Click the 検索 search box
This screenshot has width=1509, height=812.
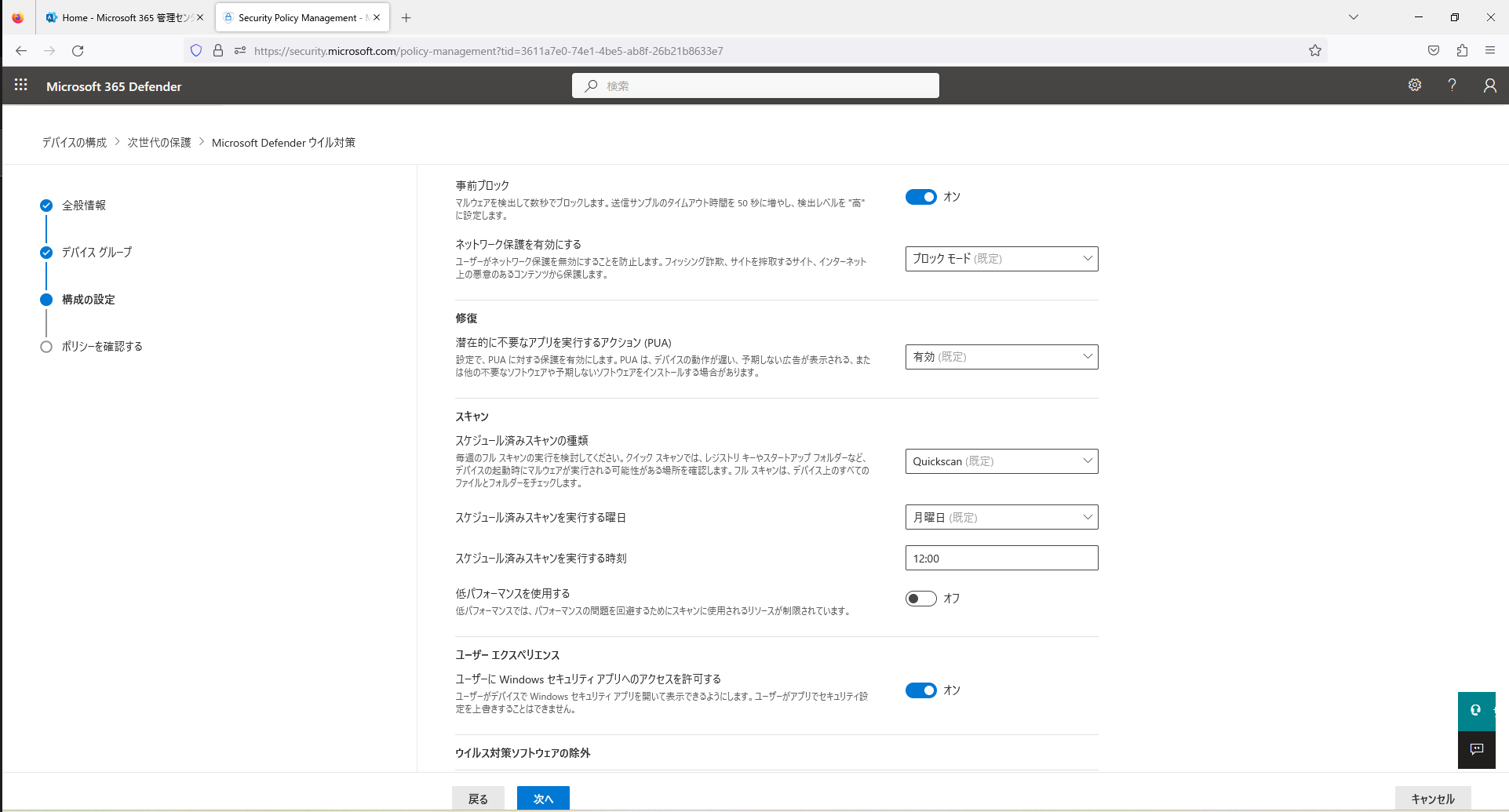pos(756,86)
